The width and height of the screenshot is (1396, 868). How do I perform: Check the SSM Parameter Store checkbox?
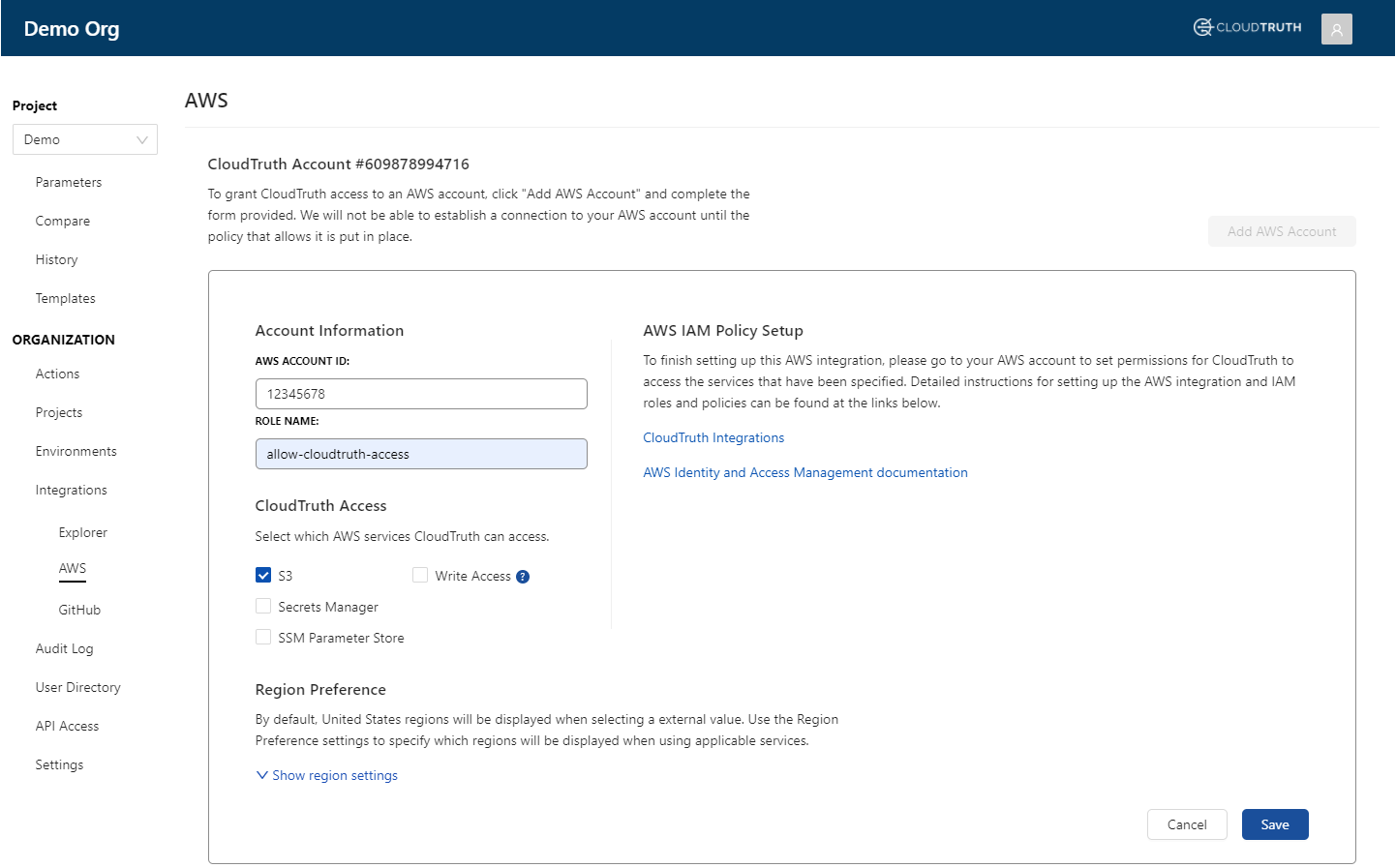click(x=263, y=637)
